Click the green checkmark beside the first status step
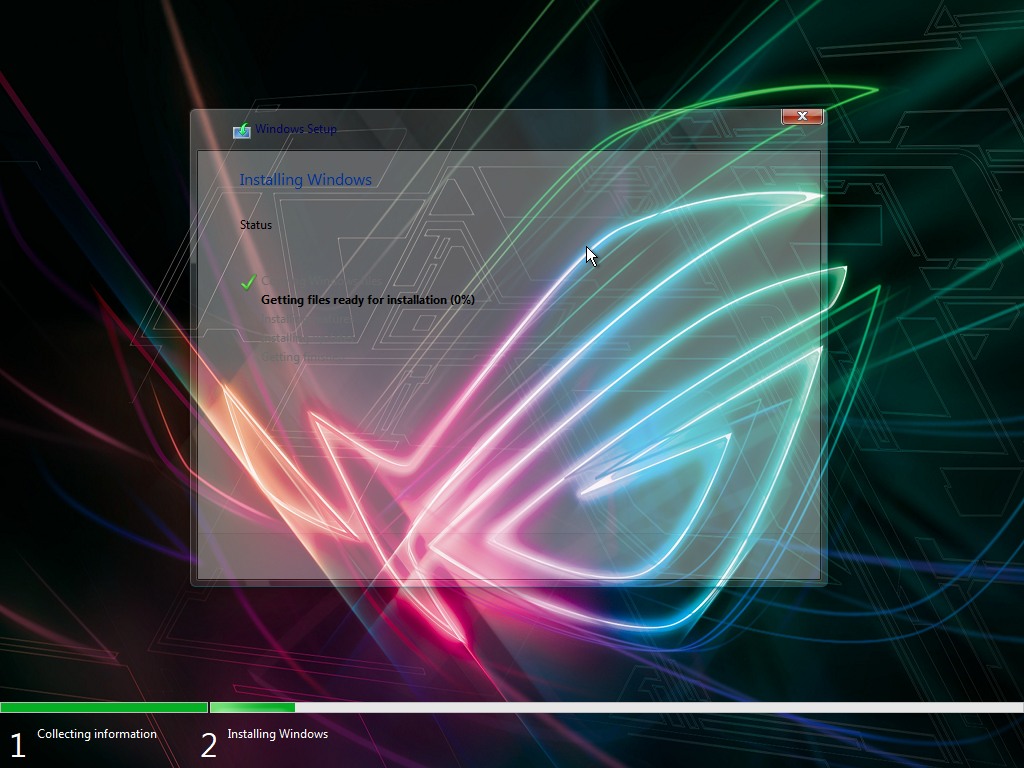The height and width of the screenshot is (768, 1024). (248, 281)
